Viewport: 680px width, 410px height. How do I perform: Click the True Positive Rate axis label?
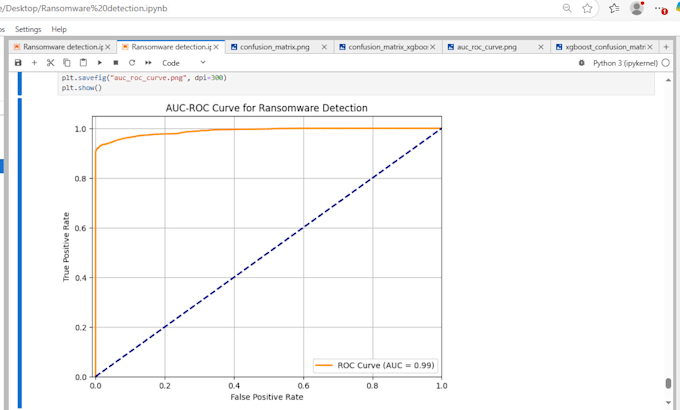pos(66,247)
